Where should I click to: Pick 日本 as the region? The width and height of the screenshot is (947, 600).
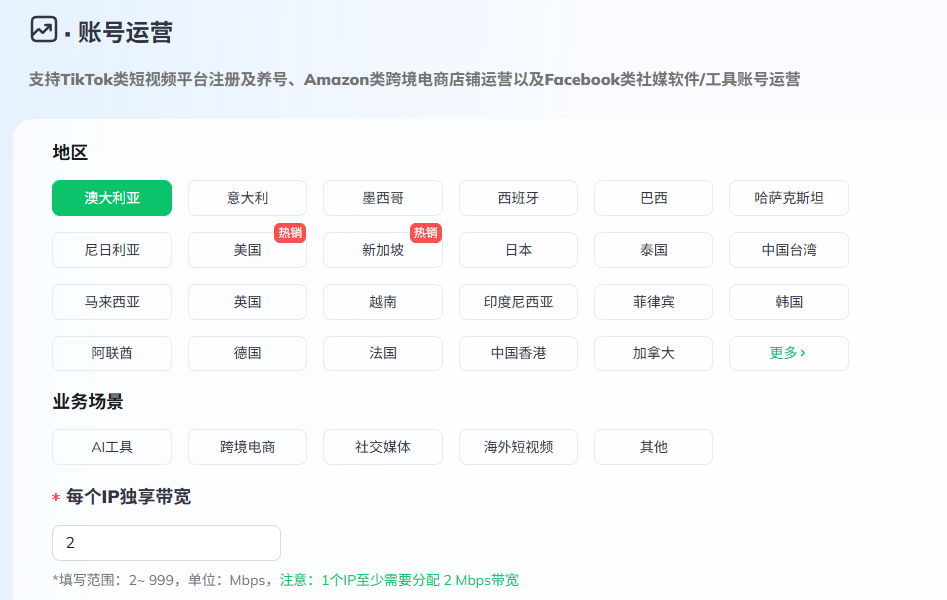click(x=518, y=250)
